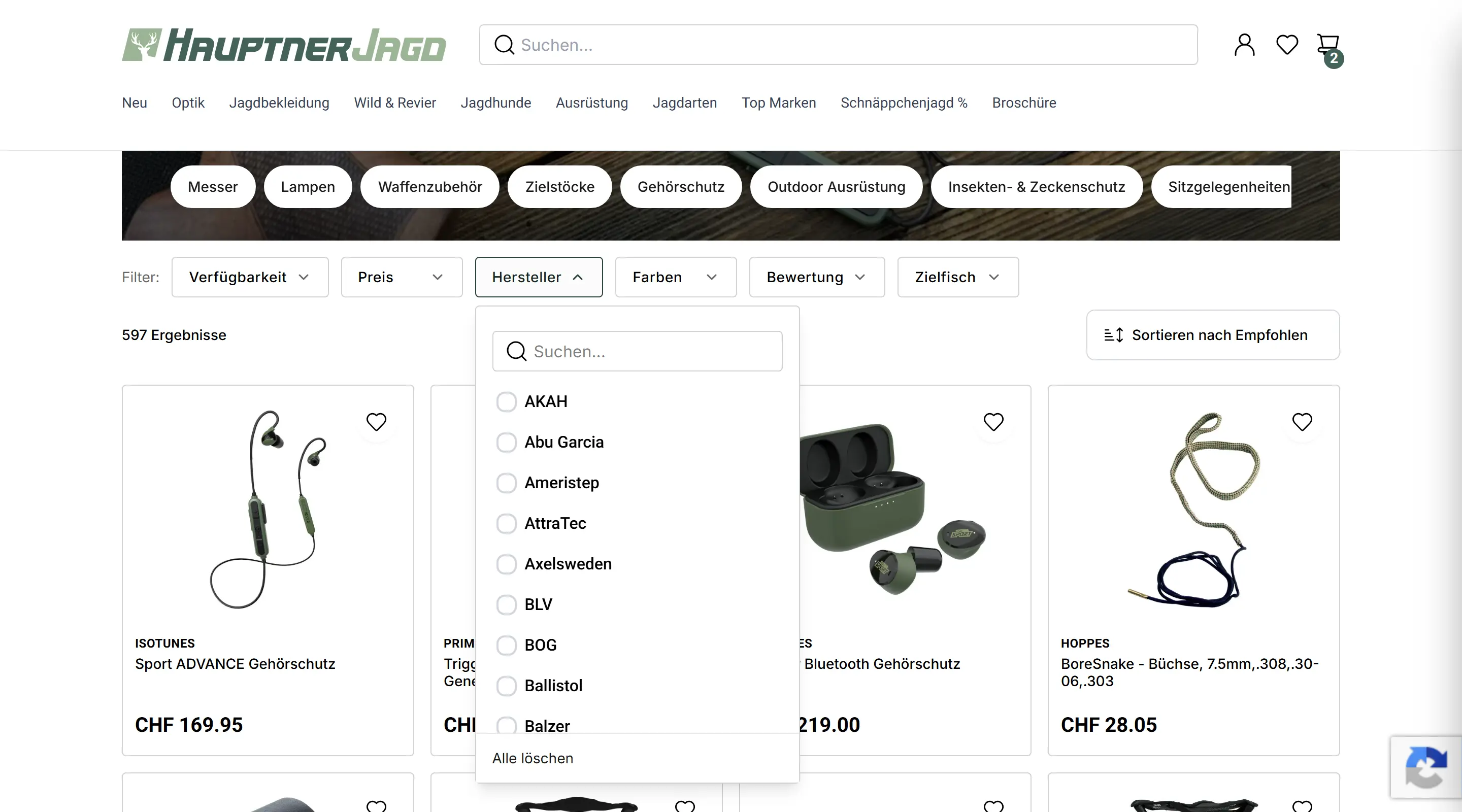Enable the Ballistol manufacturer filter

(506, 686)
